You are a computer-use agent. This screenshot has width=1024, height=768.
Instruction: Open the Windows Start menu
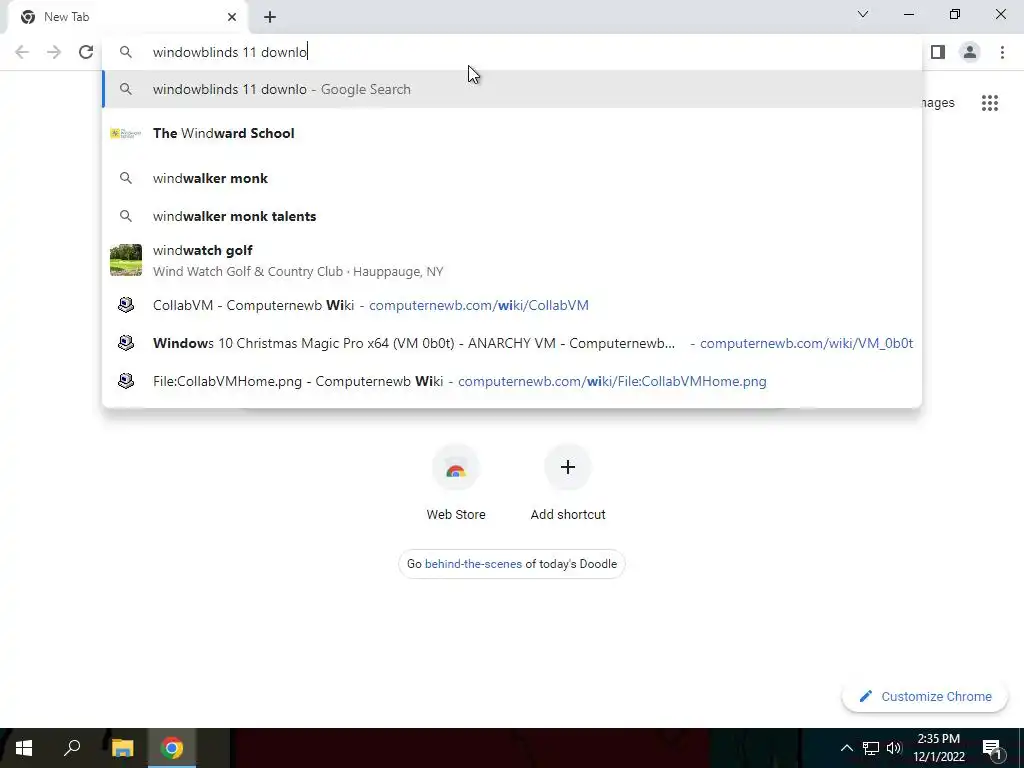(24, 748)
